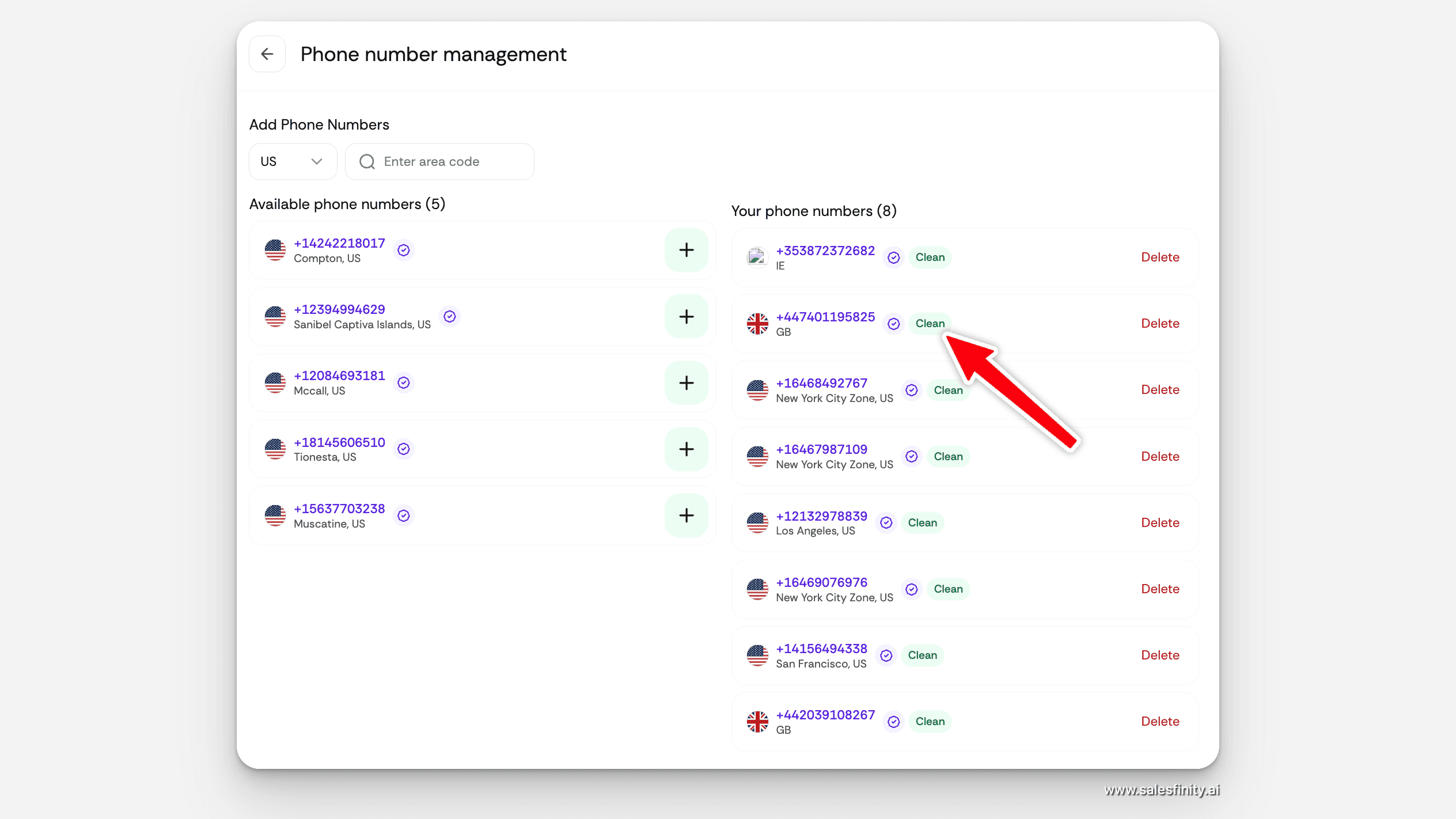Click US flag of Los Angeles number
The image size is (1456, 819).
[757, 523]
